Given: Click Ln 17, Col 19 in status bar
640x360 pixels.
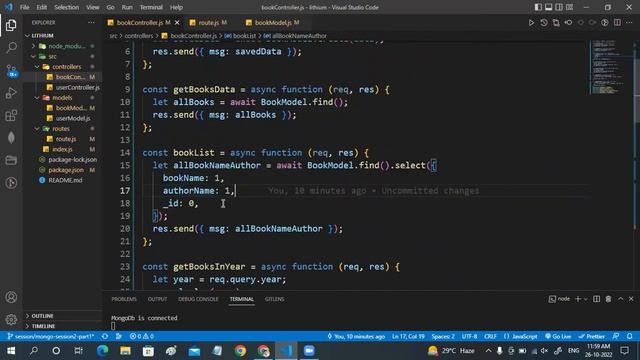Looking at the screenshot, I should coord(408,336).
